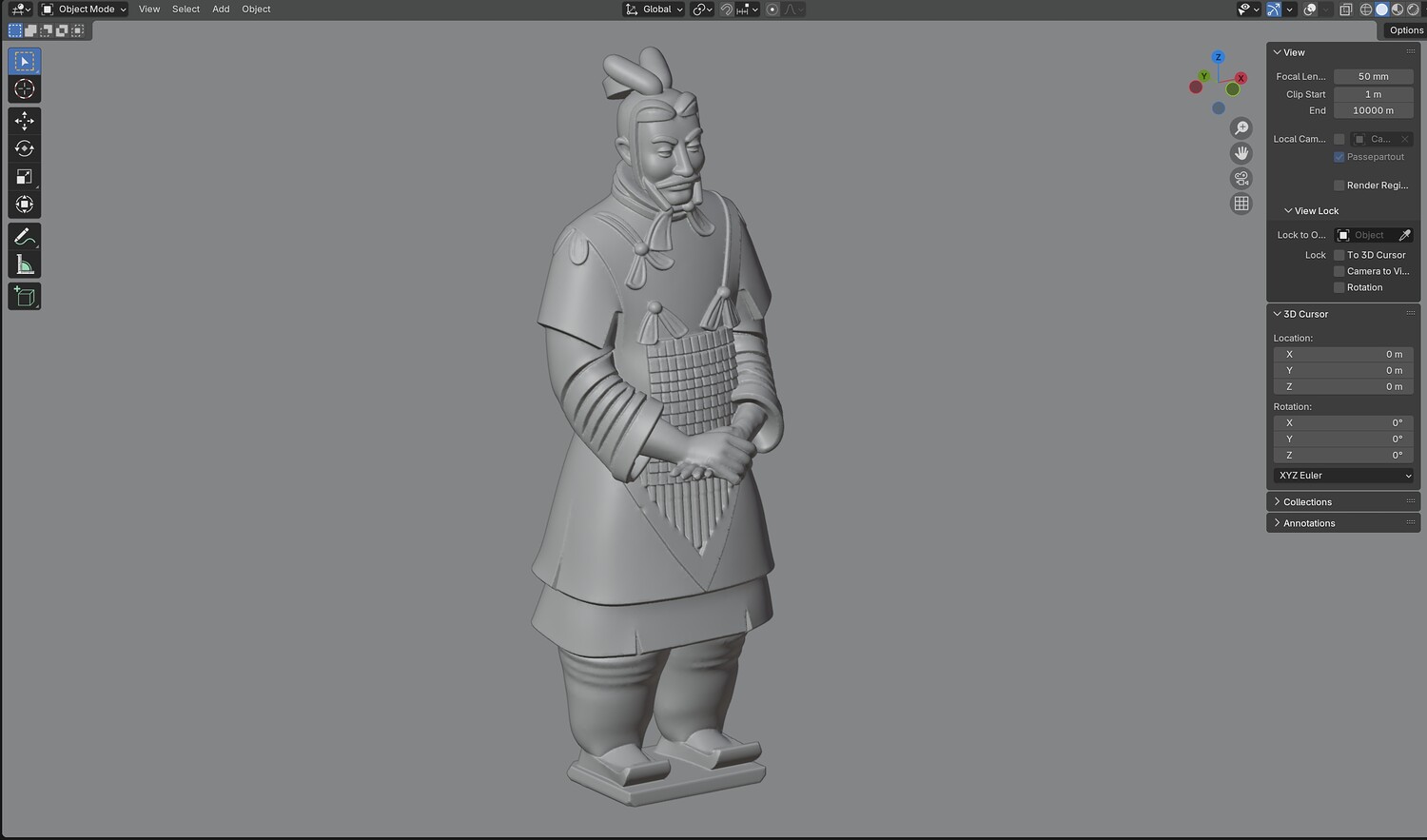
Task: Click the Focal Length field
Action: [1373, 76]
